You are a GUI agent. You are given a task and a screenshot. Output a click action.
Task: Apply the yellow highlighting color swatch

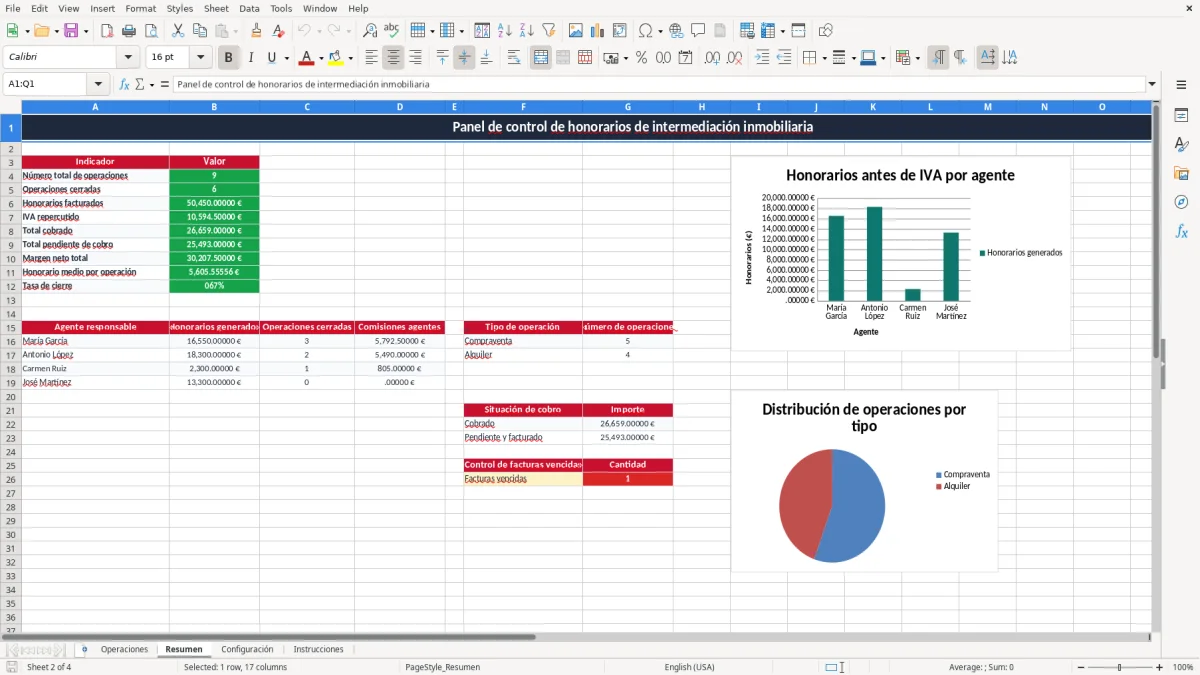click(336, 58)
